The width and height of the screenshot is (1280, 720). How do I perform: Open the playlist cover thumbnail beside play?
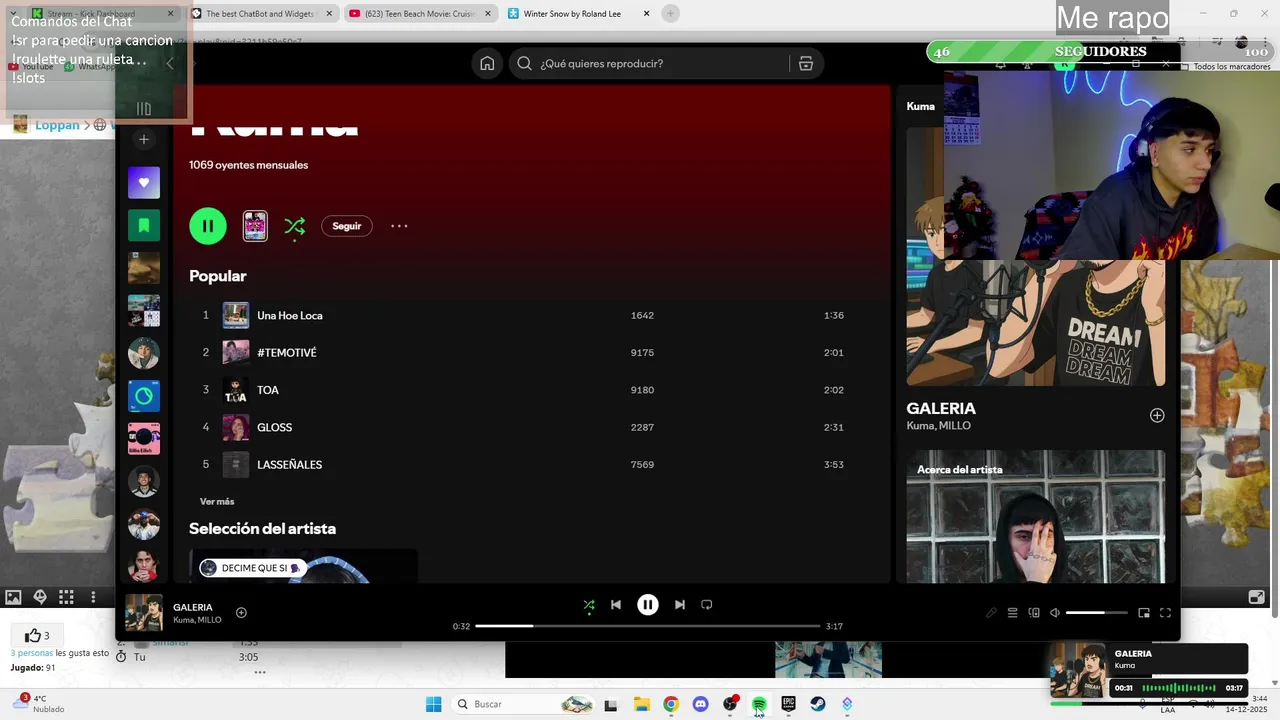(255, 226)
